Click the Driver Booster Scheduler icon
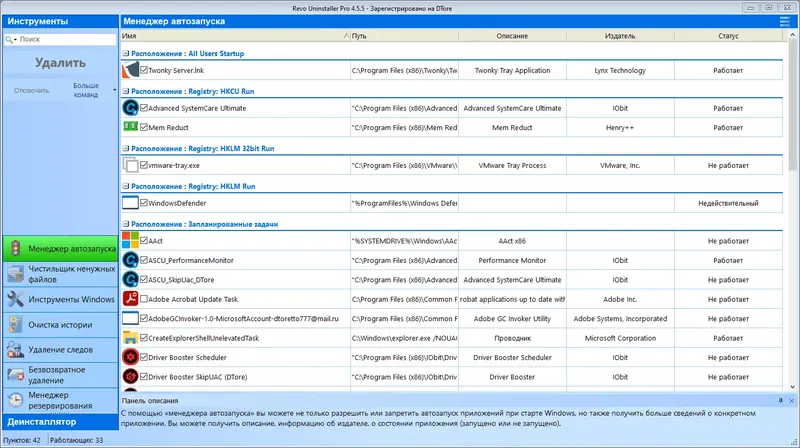The width and height of the screenshot is (800, 448). (x=130, y=357)
